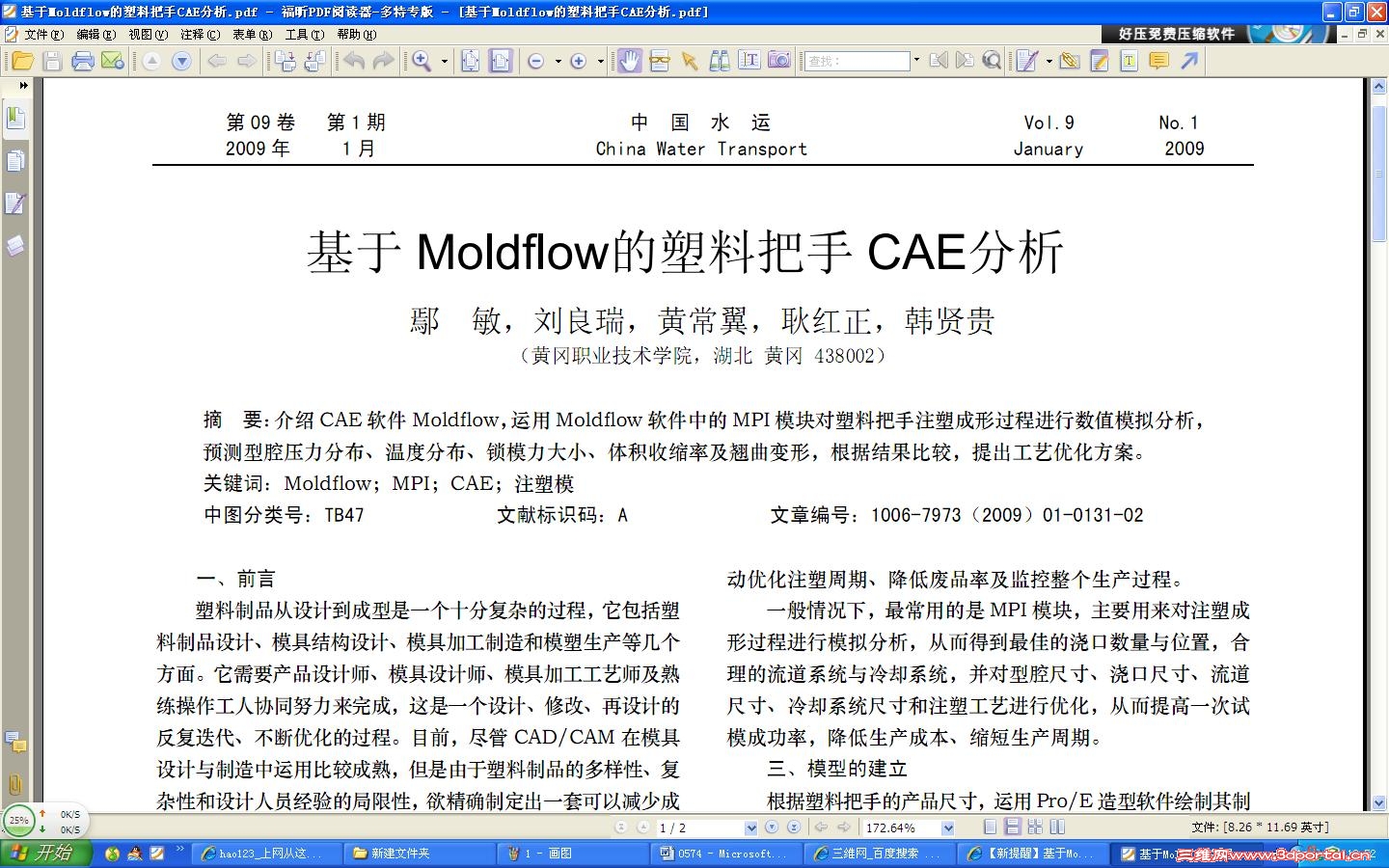Image resolution: width=1389 pixels, height=868 pixels.
Task: Open the page number 1 / 2 dropdown
Action: [x=750, y=827]
